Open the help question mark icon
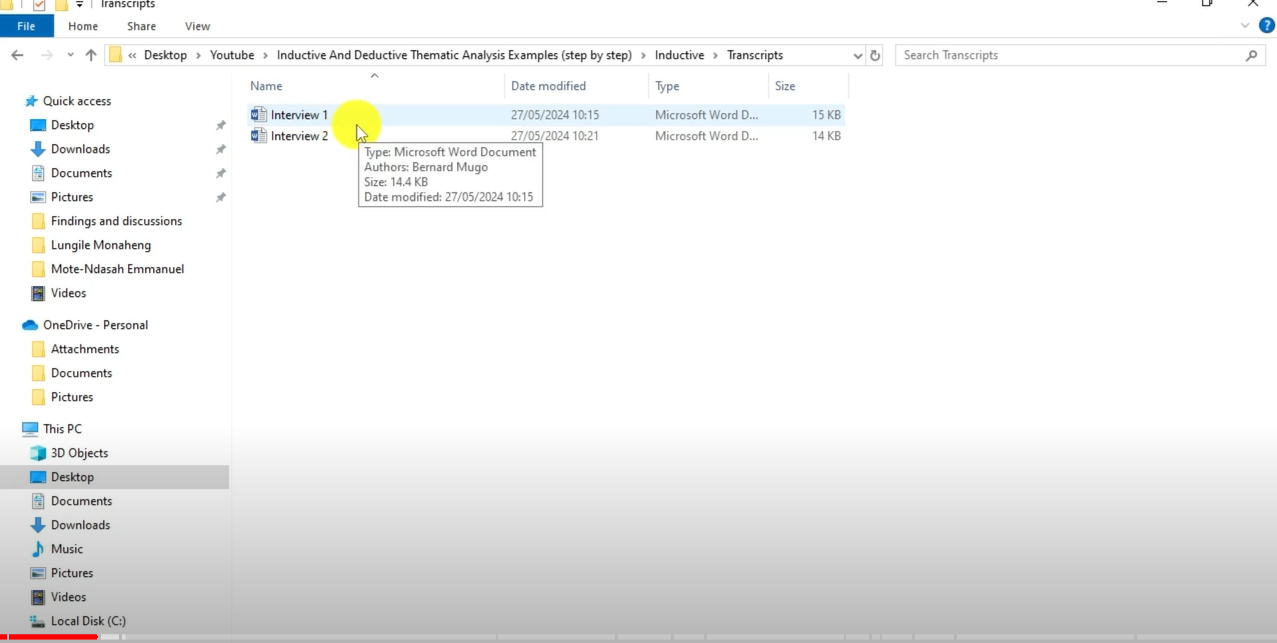The width and height of the screenshot is (1277, 643). [1266, 26]
